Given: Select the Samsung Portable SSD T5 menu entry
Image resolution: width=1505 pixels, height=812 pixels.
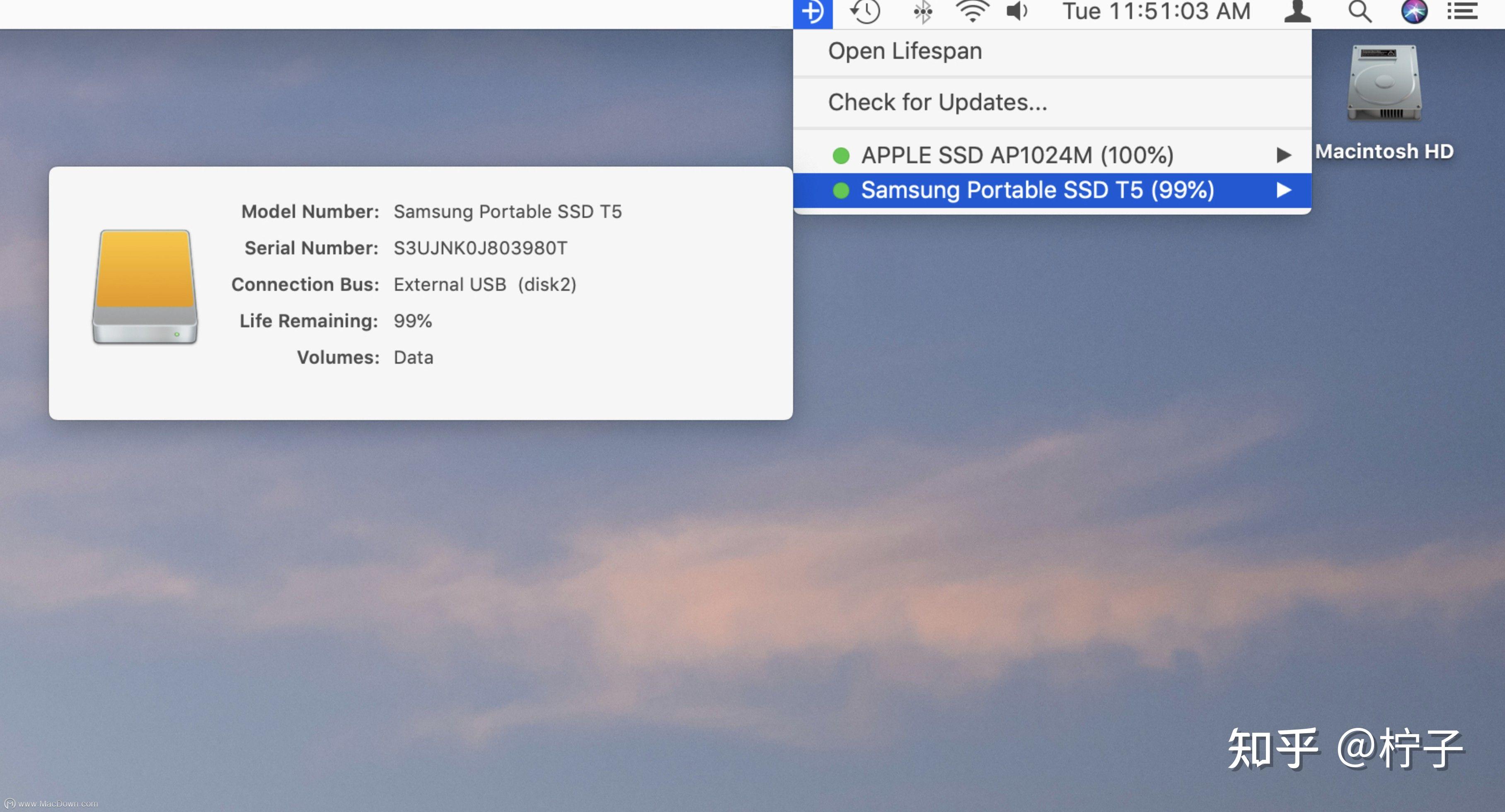Looking at the screenshot, I should pos(1038,190).
